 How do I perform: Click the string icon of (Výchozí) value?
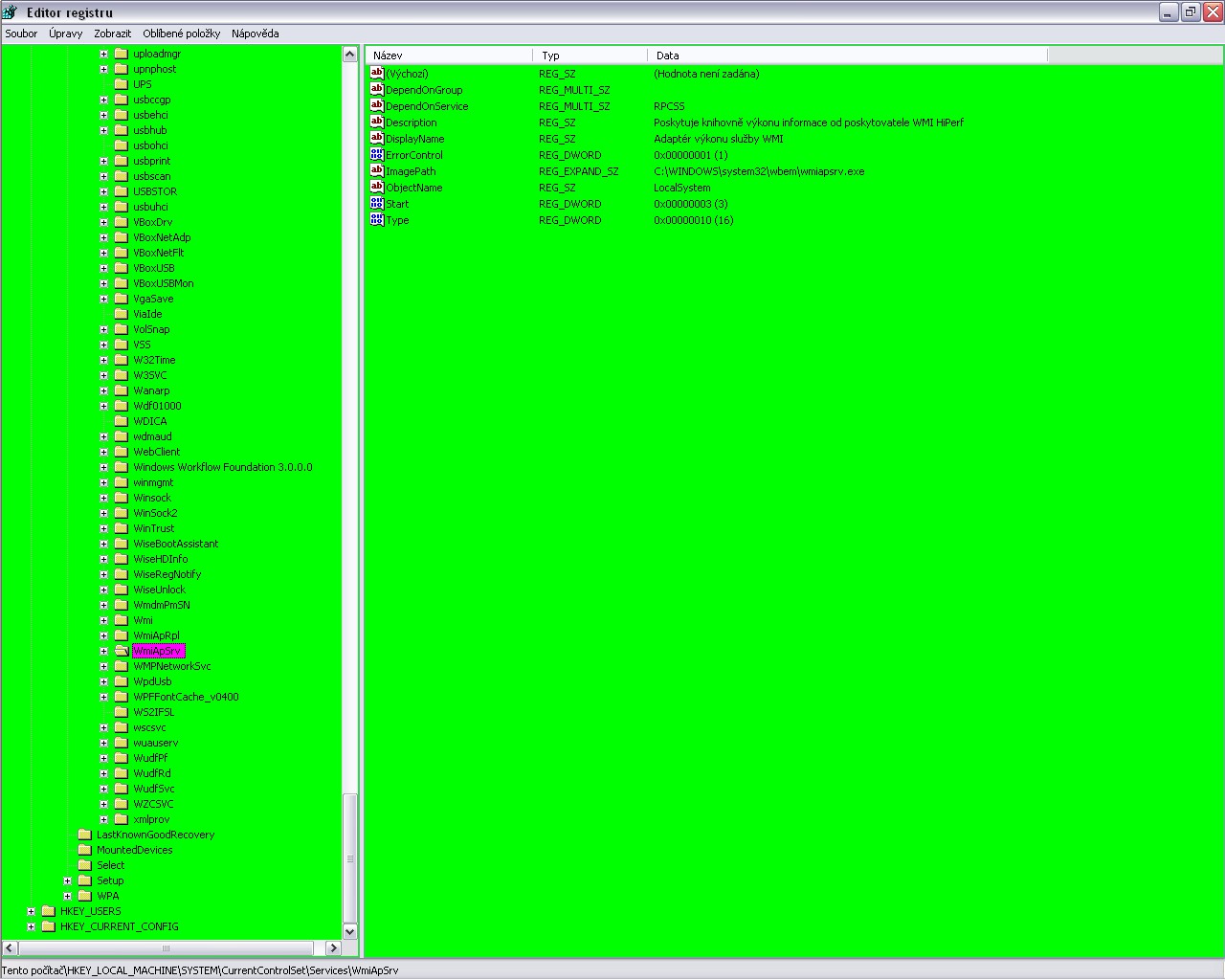click(377, 73)
